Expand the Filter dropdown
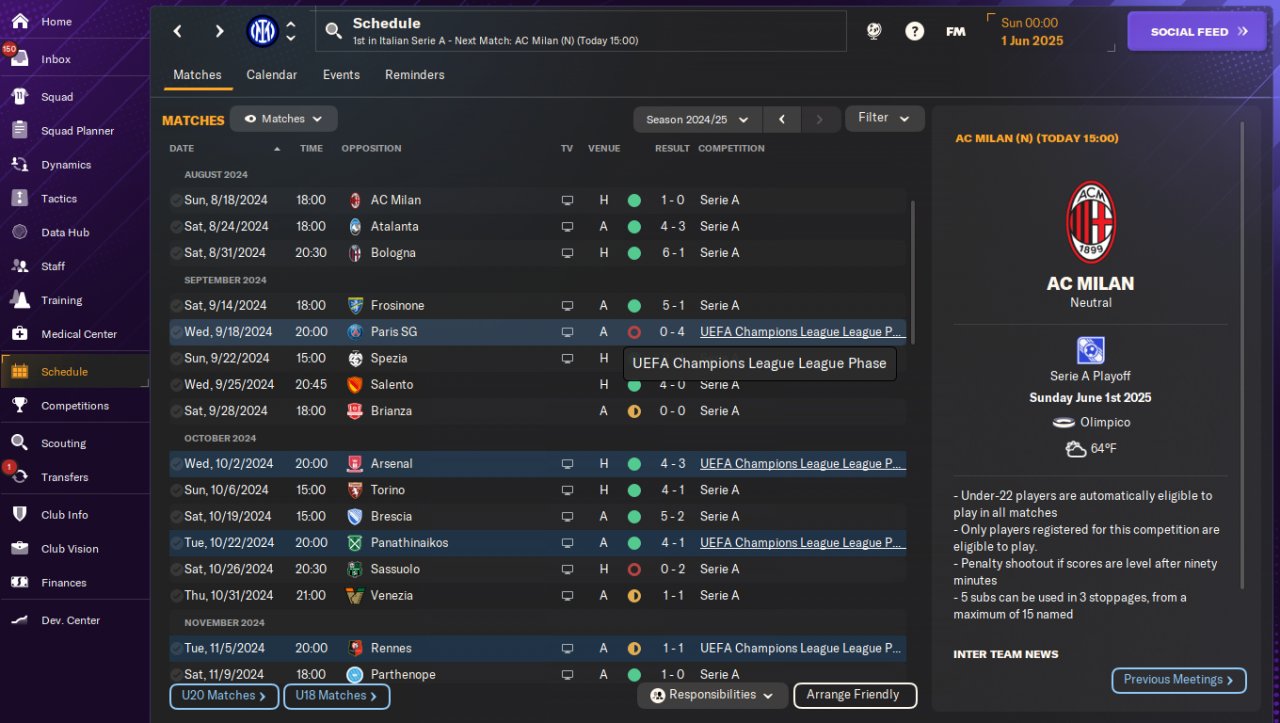The image size is (1280, 723). (x=884, y=118)
